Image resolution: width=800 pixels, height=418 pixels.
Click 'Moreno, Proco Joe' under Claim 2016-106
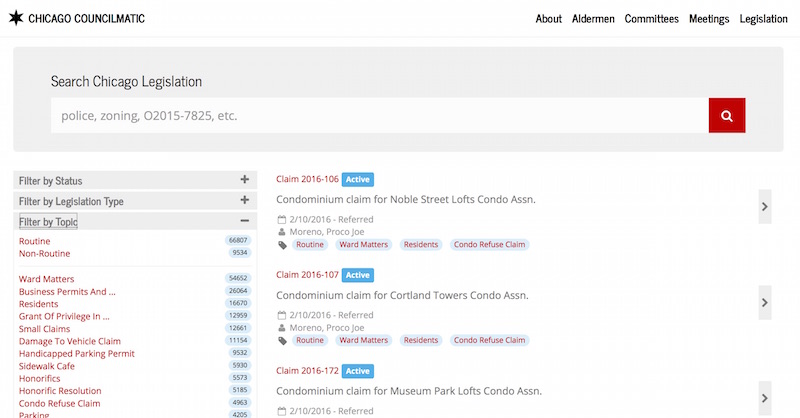point(327,232)
